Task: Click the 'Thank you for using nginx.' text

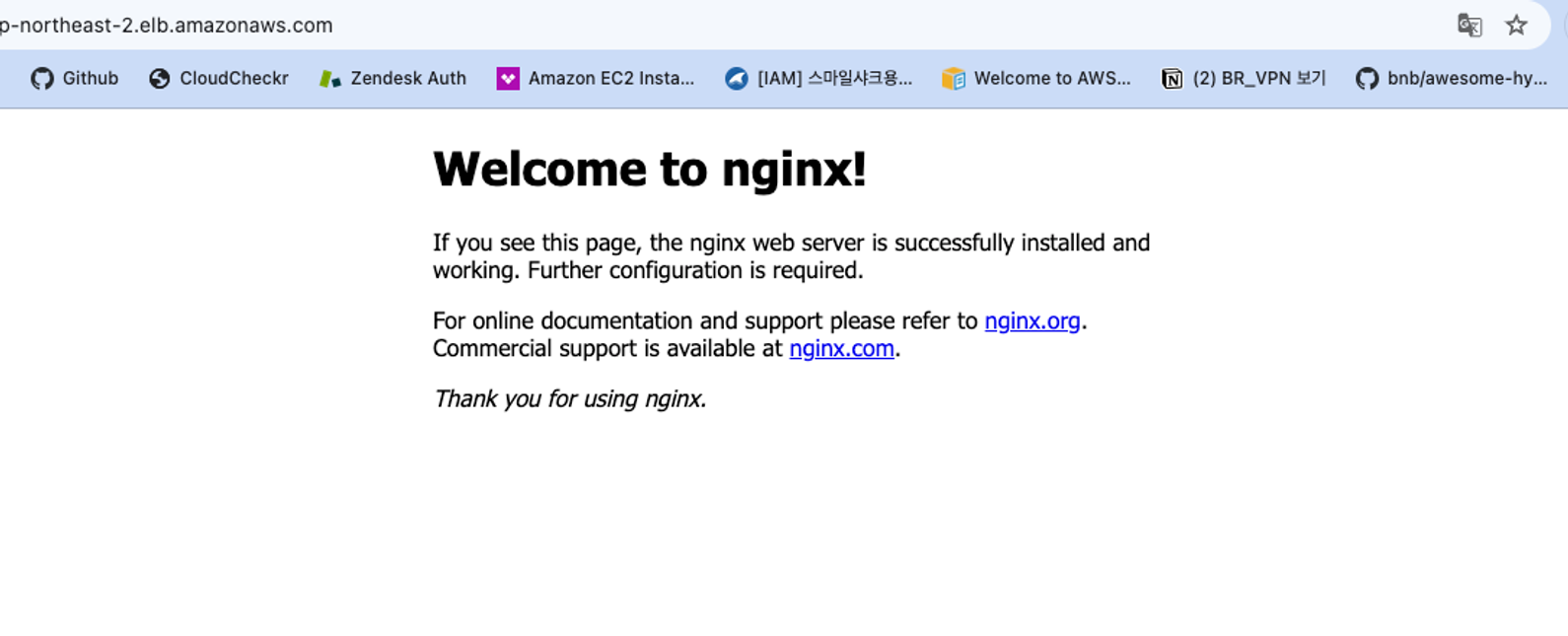Action: coord(570,399)
